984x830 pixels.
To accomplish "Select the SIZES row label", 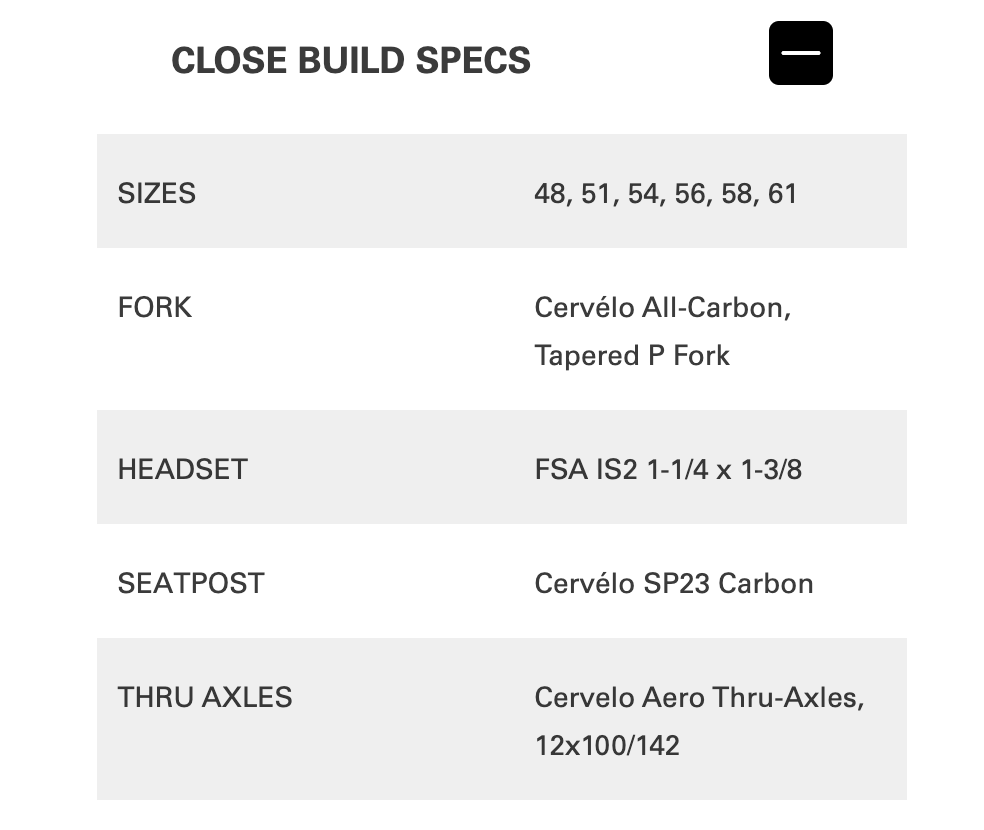I will (x=157, y=193).
